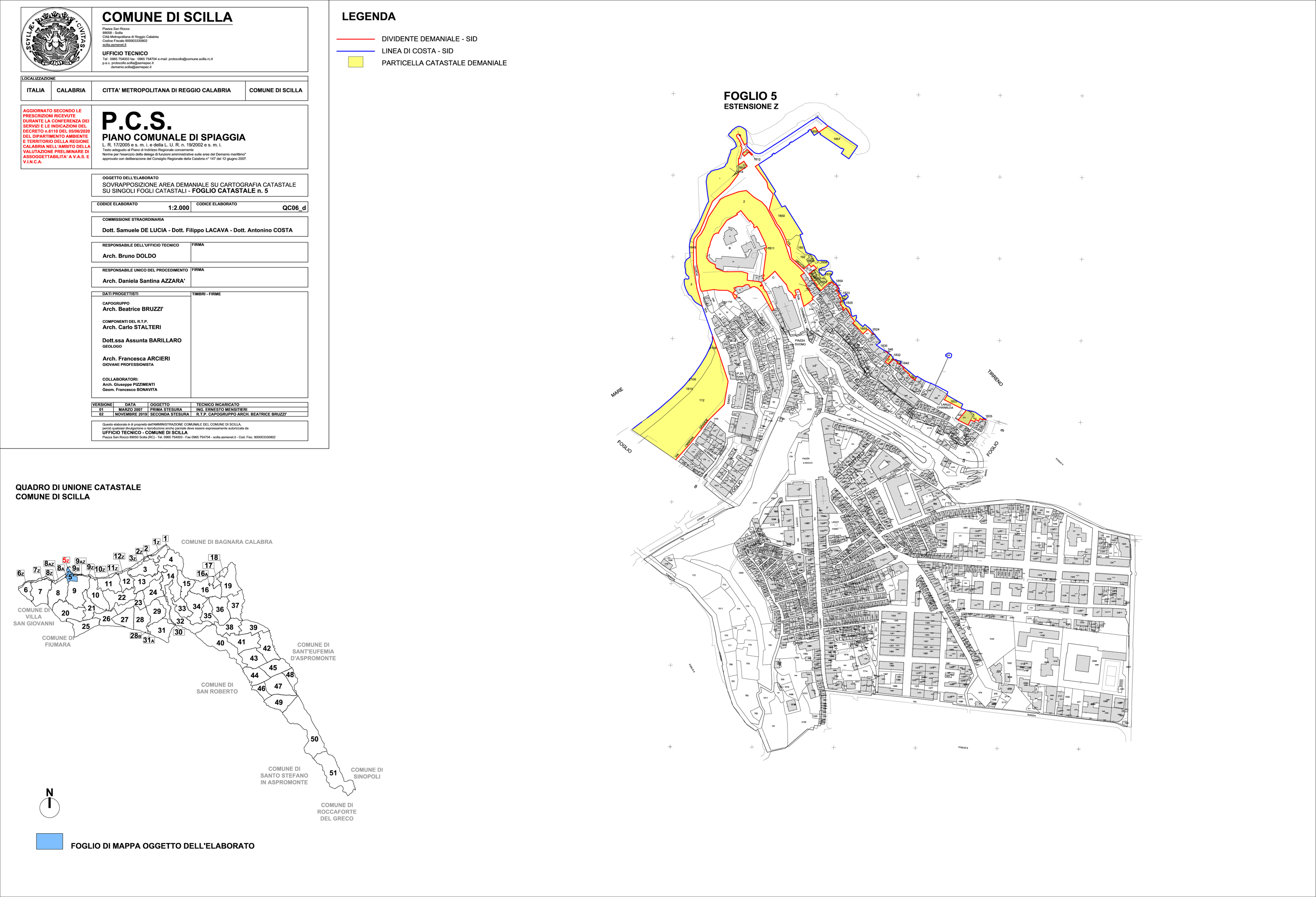The image size is (1316, 897).
Task: Click the 'FOGLIO 5' map title
Action: (x=750, y=96)
